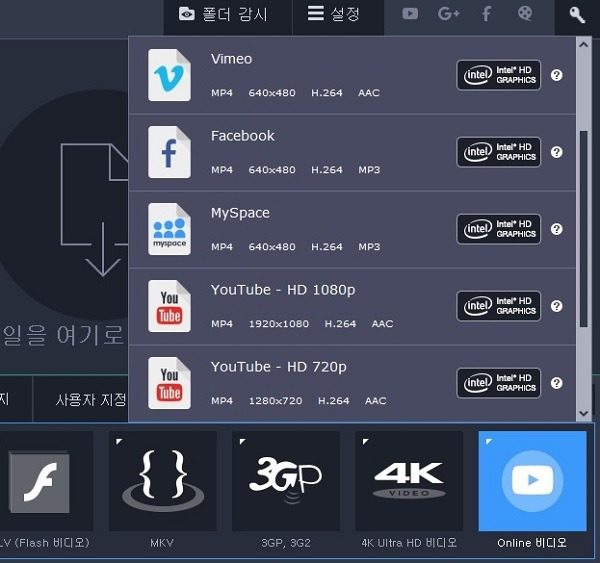Click scroll down arrow of preset list
The width and height of the screenshot is (600, 563).
584,413
